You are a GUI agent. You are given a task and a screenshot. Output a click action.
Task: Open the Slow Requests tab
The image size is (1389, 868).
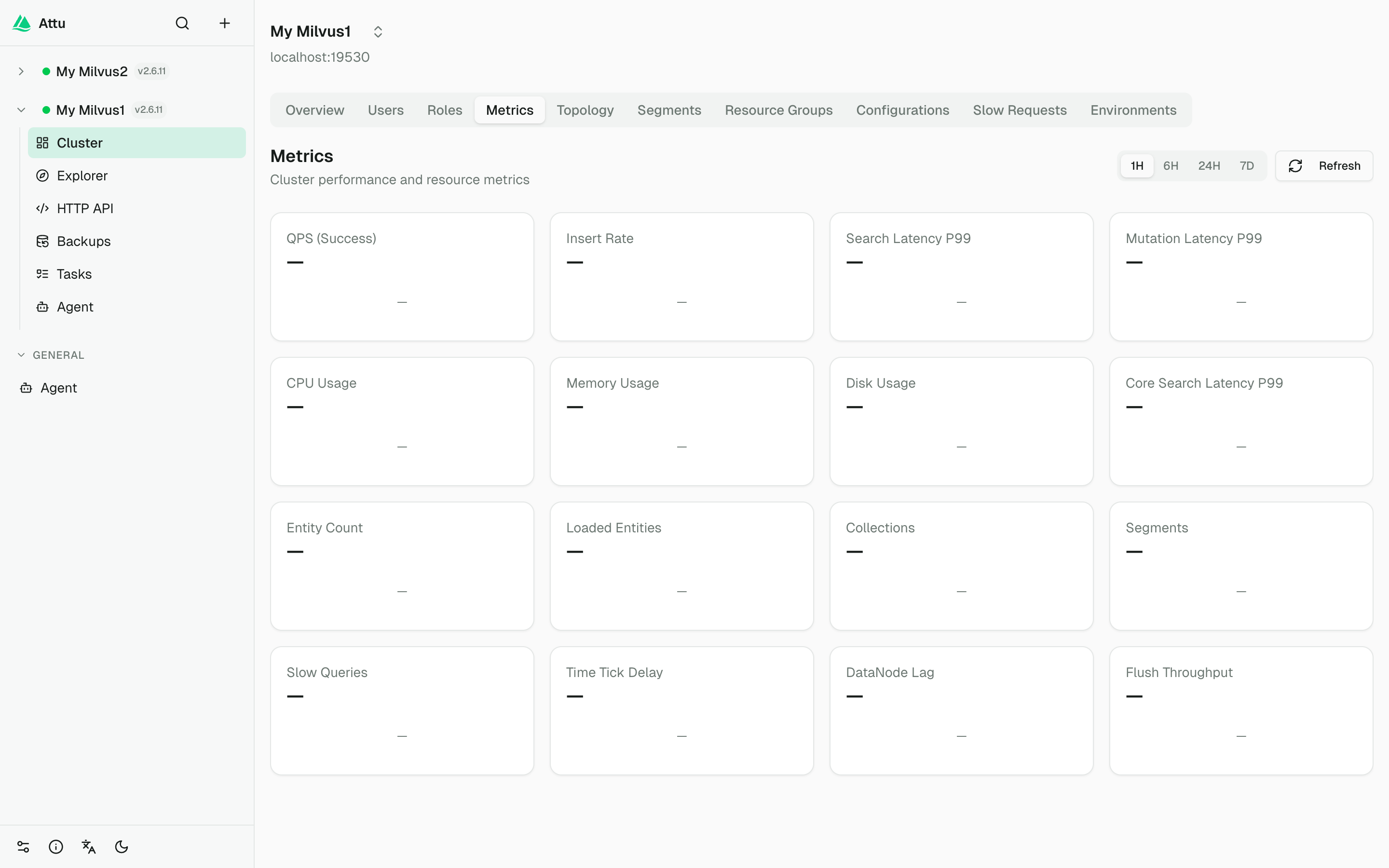[1020, 110]
